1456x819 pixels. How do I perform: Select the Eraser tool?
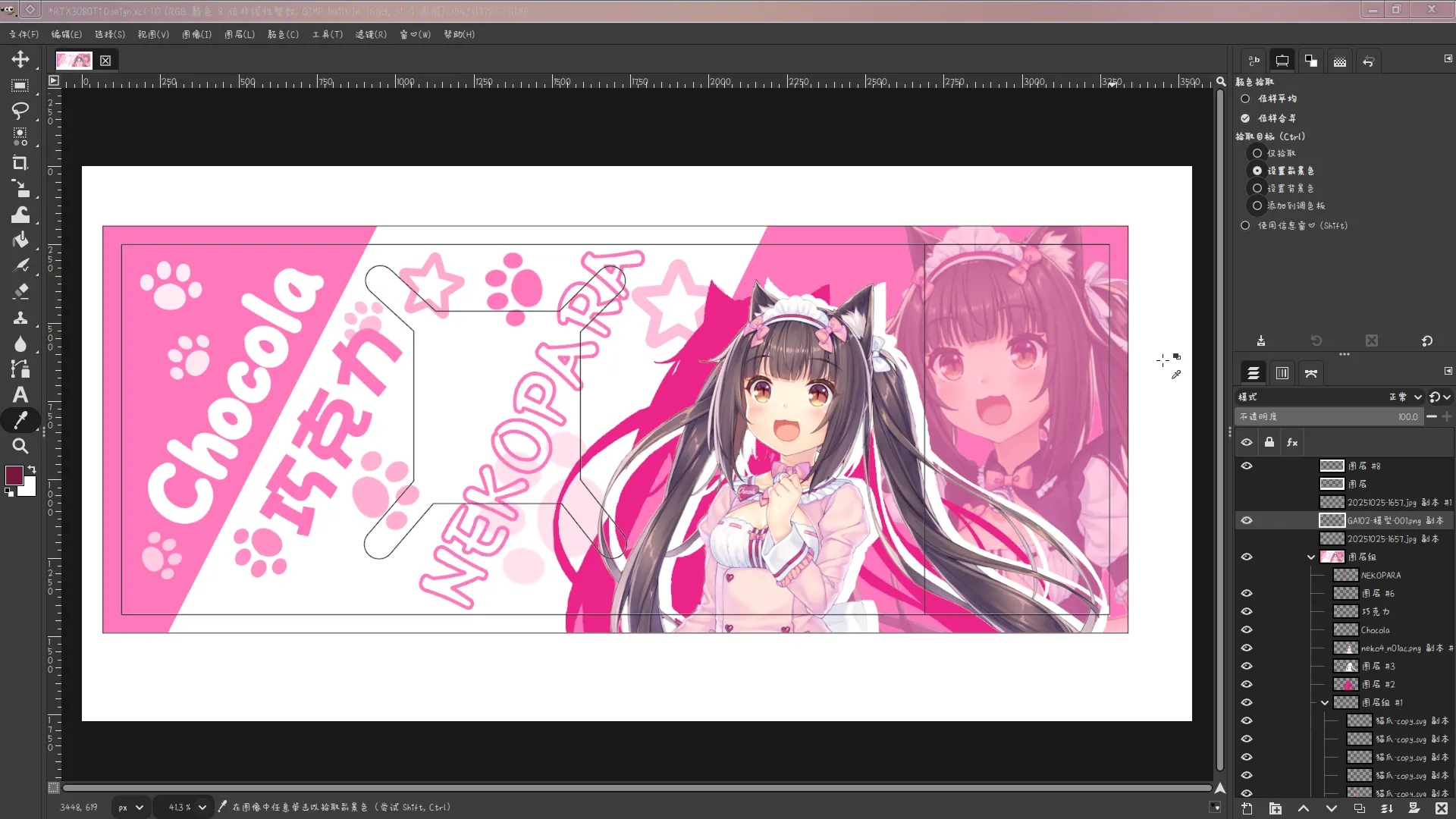point(20,291)
